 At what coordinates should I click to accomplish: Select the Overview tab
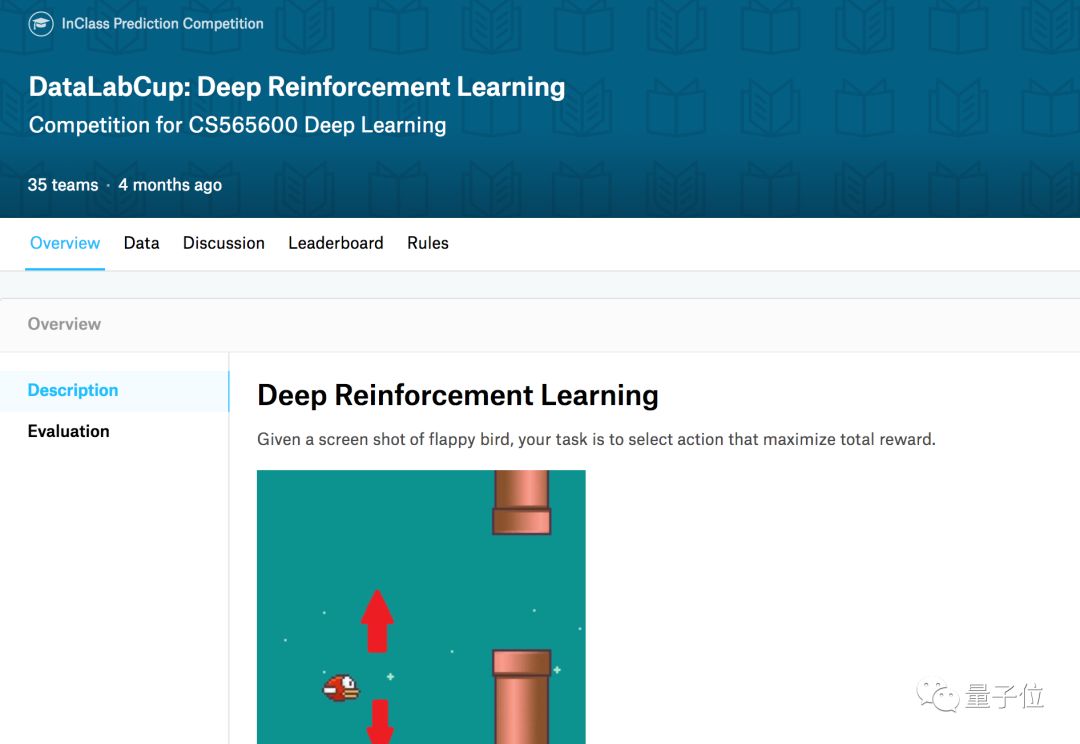[x=65, y=243]
